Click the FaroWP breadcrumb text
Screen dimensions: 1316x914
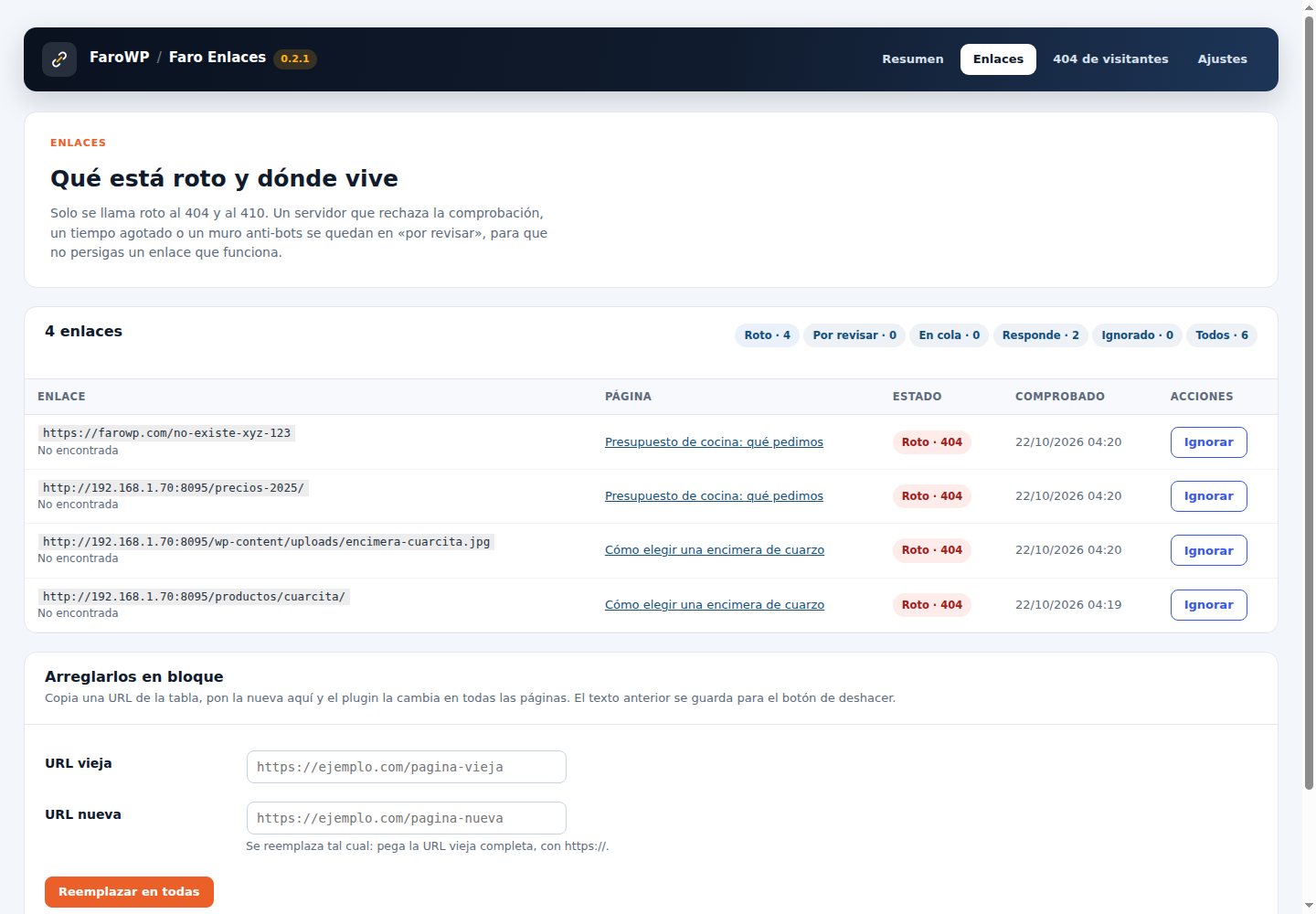120,58
